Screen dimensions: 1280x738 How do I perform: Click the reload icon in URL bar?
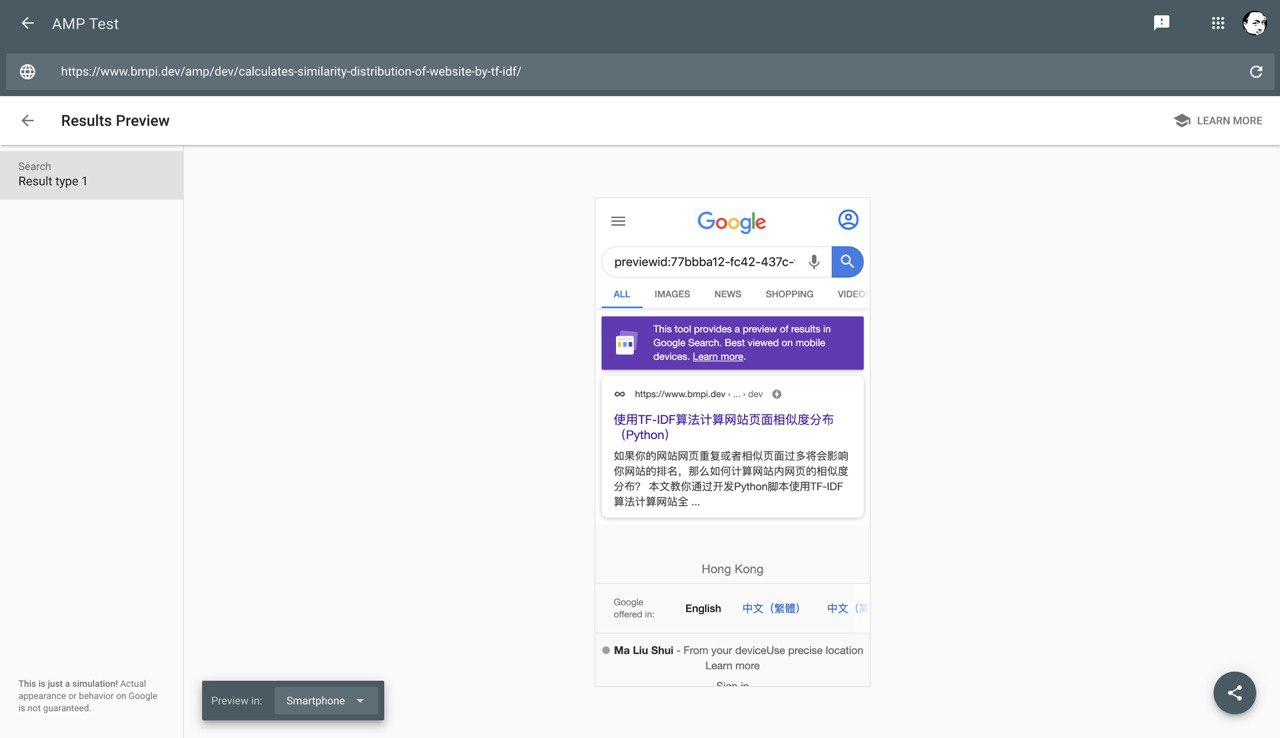click(1256, 72)
